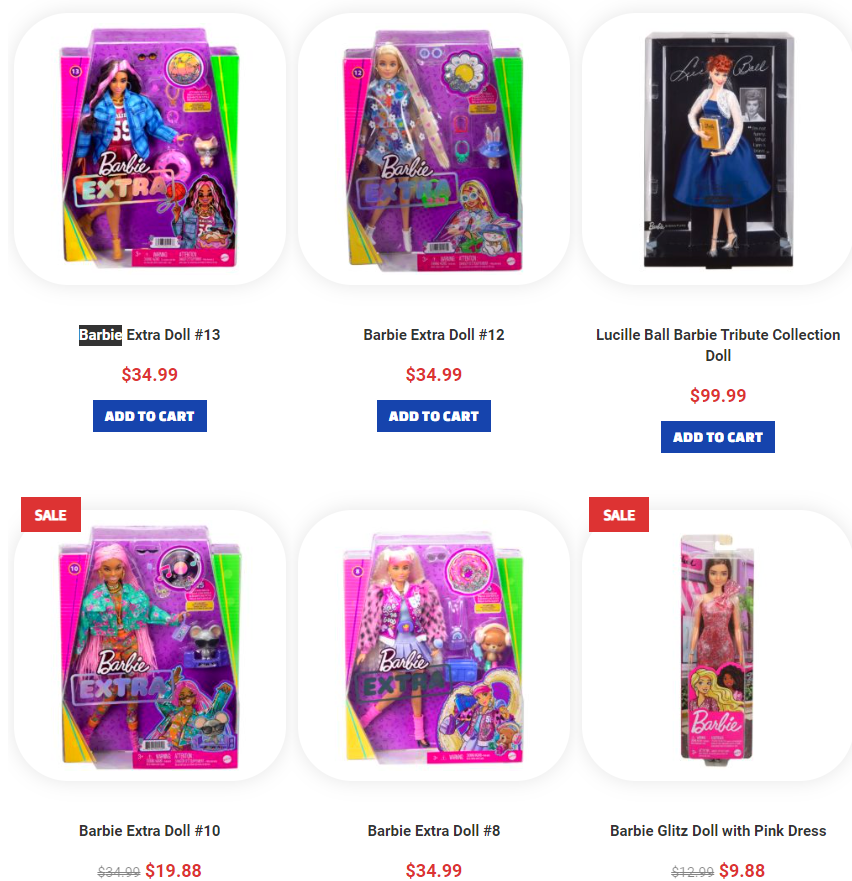
Task: Open Barbie Extra Doll #10 product image
Action: click(x=149, y=646)
